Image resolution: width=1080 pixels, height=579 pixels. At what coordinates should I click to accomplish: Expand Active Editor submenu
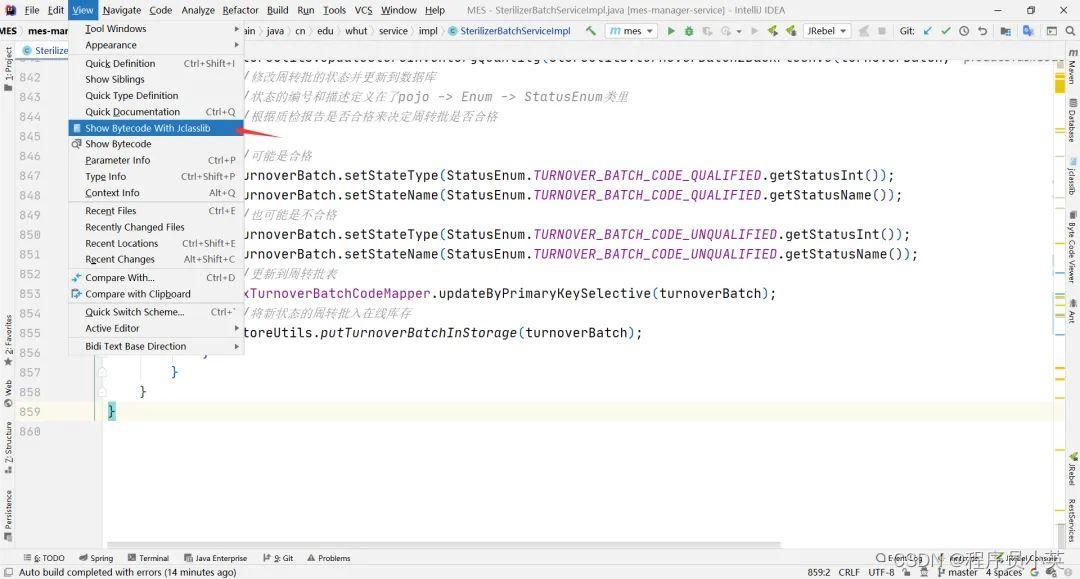[x=156, y=328]
